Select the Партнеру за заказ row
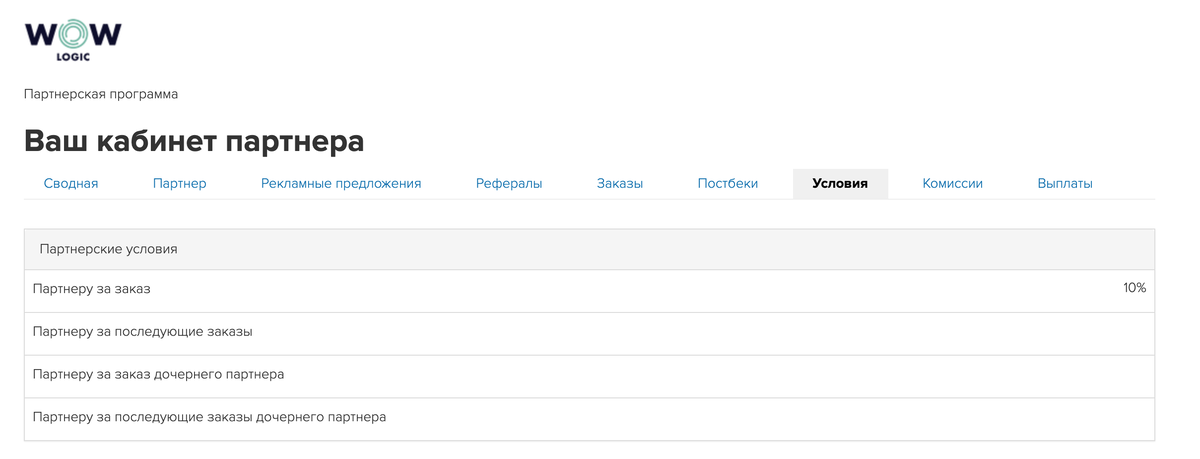Viewport: 1200px width, 459px height. click(x=590, y=288)
